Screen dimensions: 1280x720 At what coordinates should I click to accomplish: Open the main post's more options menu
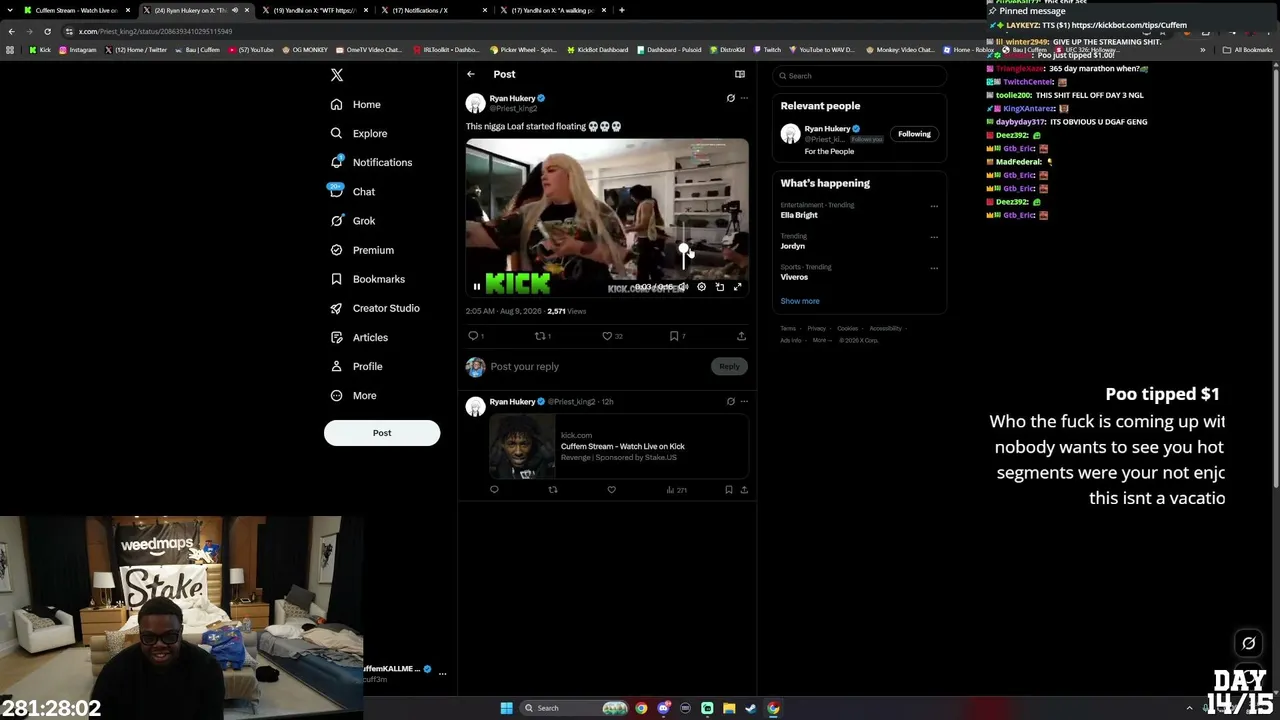[744, 98]
